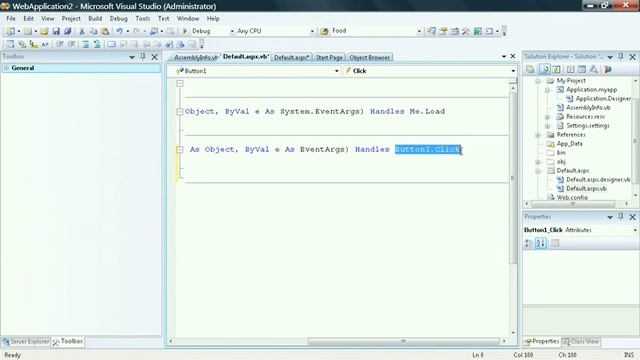Viewport: 640px width, 360px height.
Task: Click the Toggle Bookmark icon in text toolbar
Action: [111, 44]
